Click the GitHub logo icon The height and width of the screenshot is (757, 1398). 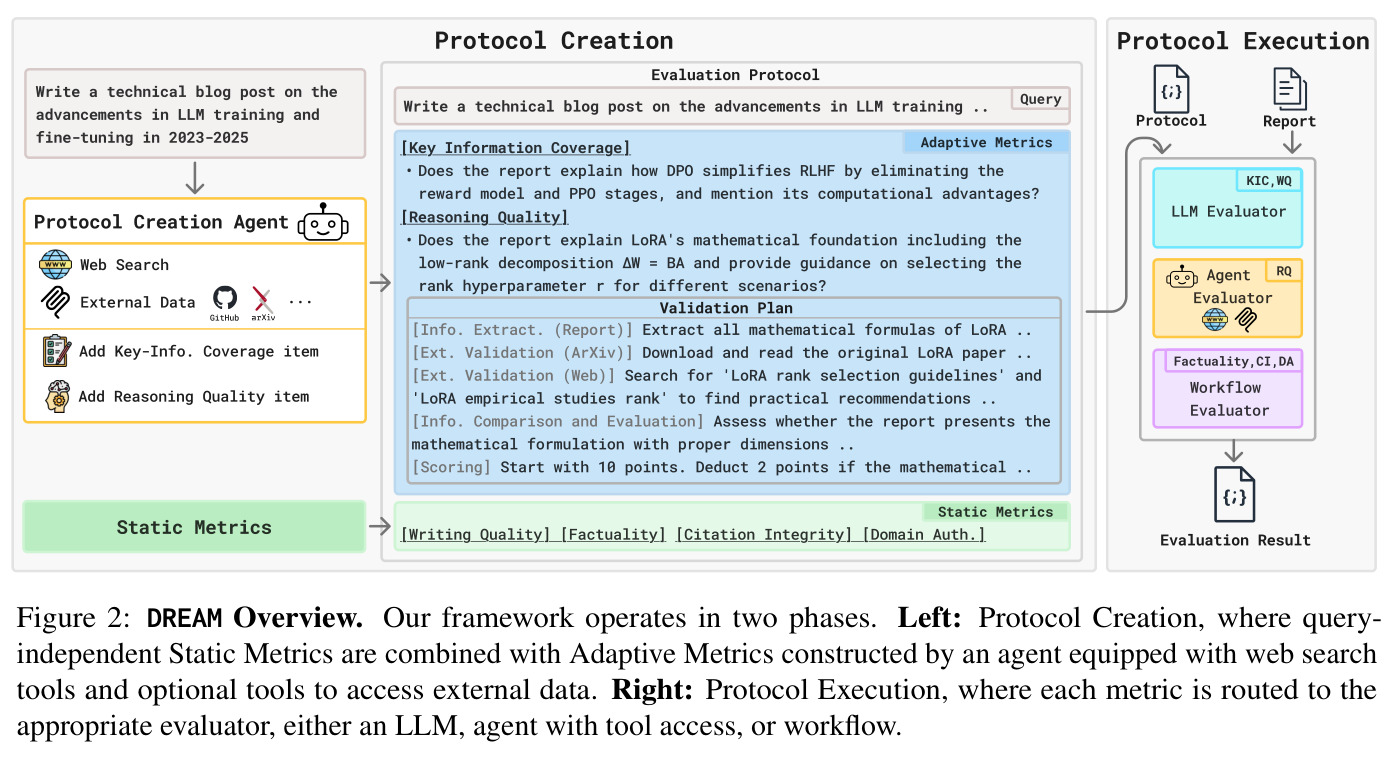tap(224, 298)
